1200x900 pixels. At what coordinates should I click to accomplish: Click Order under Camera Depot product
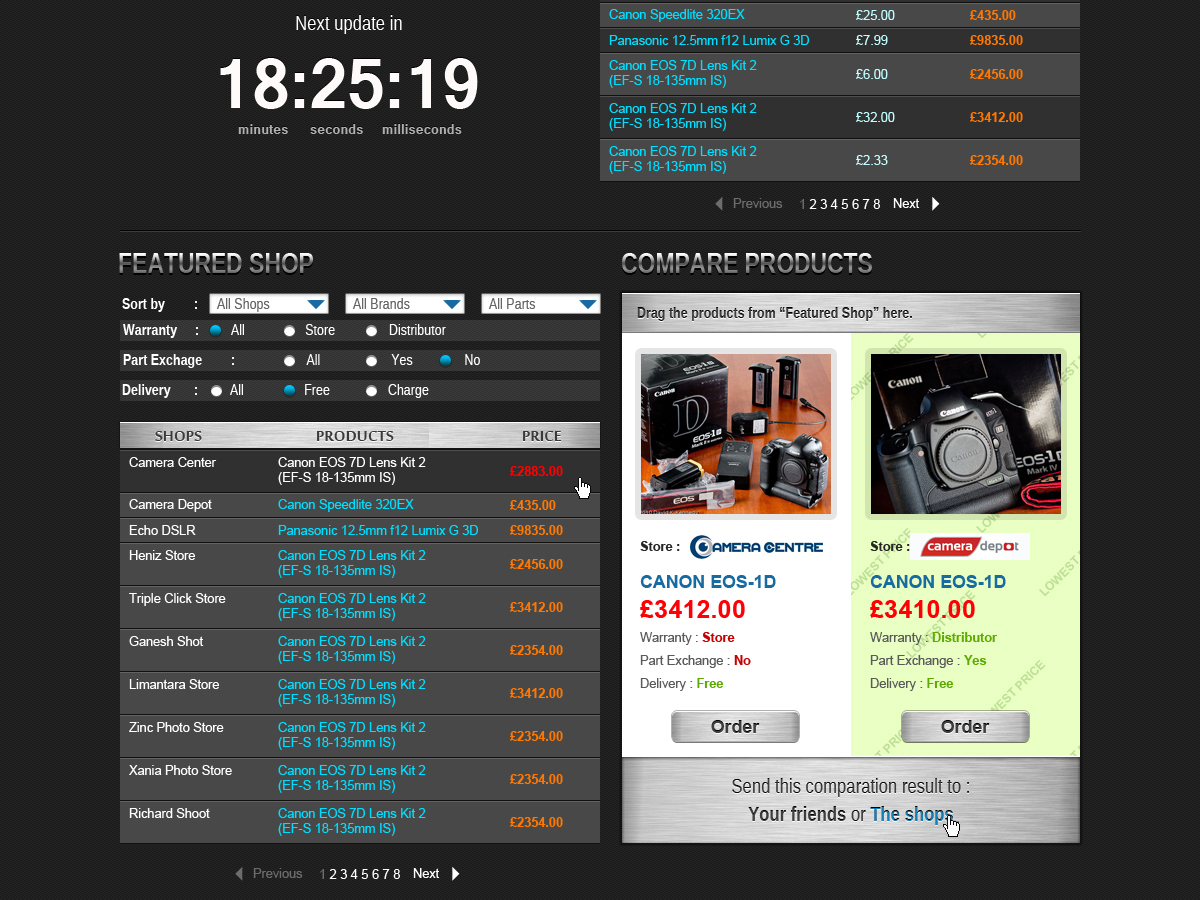click(x=965, y=727)
